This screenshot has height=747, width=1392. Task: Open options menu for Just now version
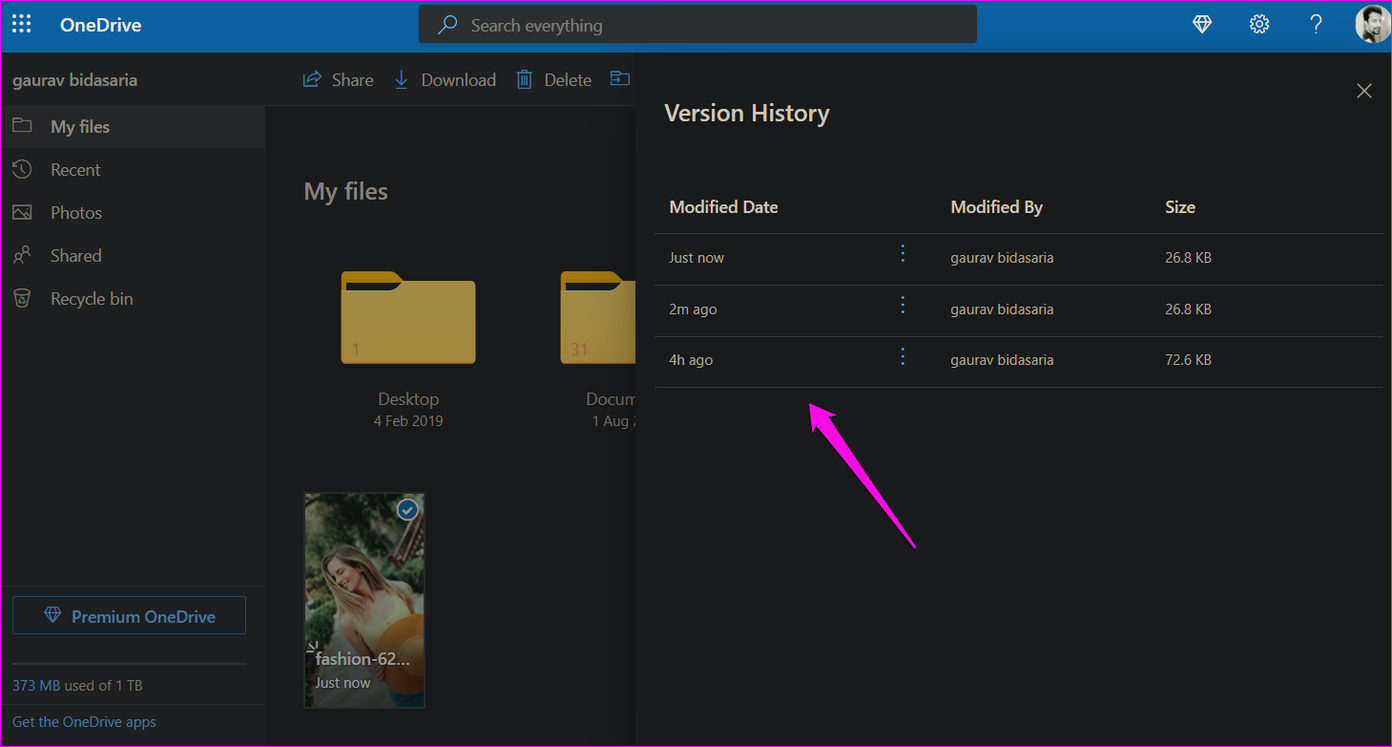[903, 255]
